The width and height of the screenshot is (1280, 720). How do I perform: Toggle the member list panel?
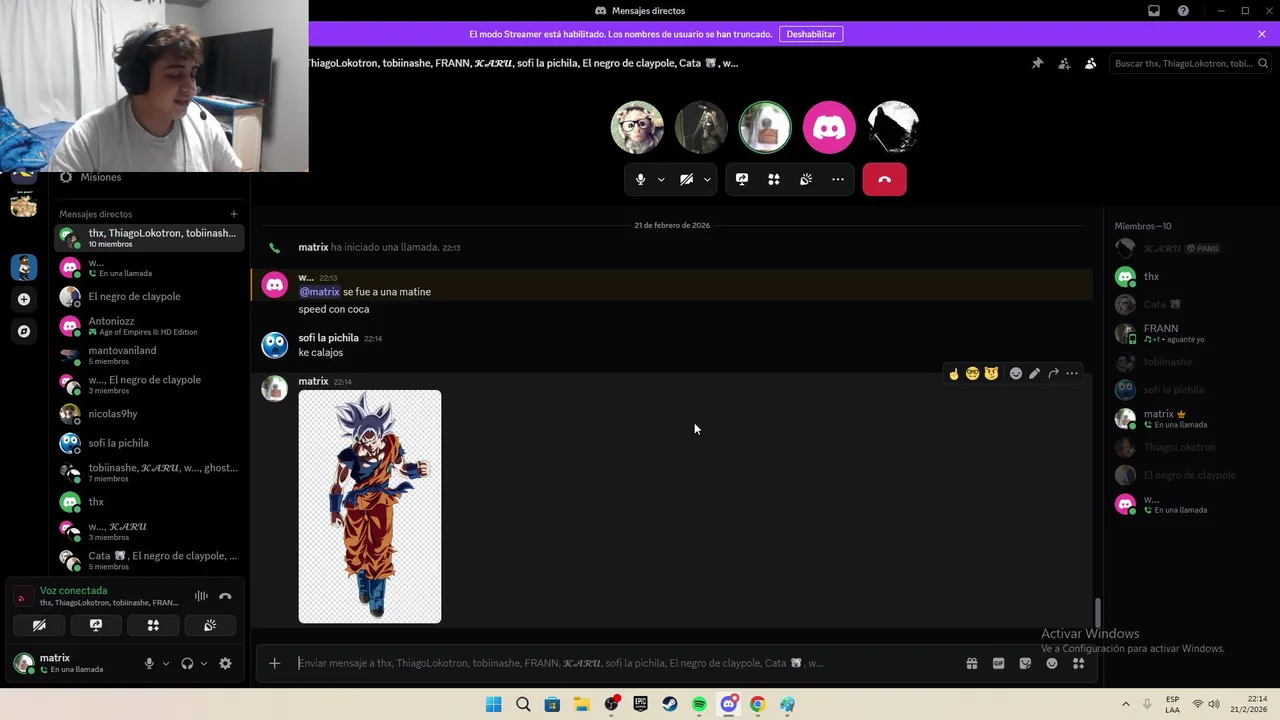point(1091,63)
